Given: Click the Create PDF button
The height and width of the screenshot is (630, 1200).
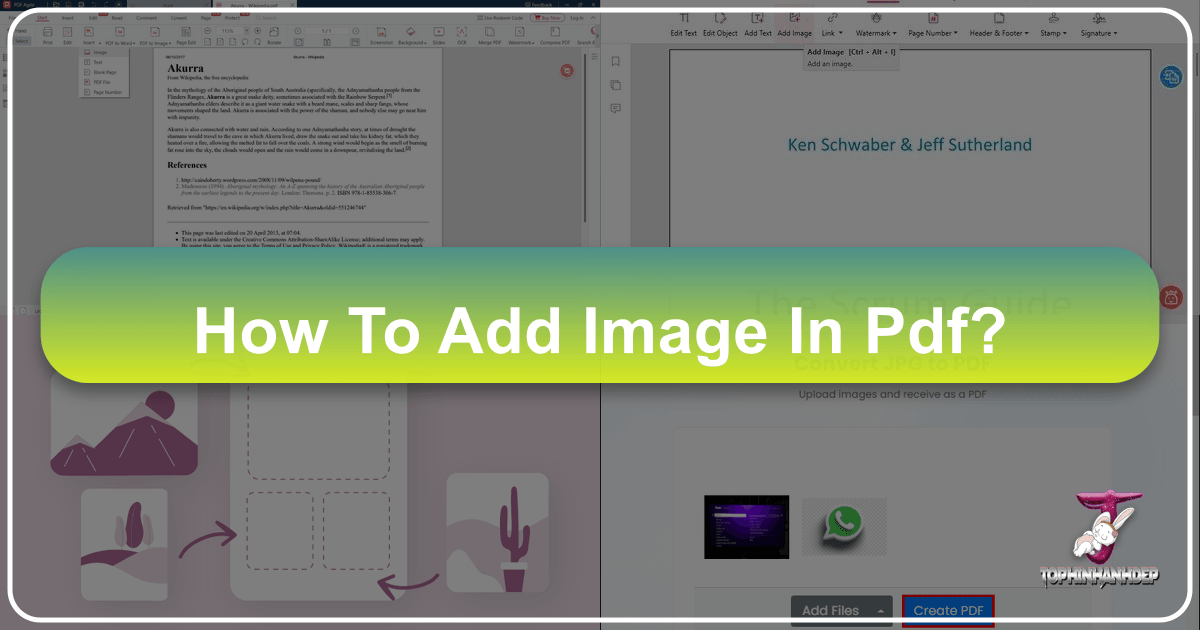Looking at the screenshot, I should 948,610.
